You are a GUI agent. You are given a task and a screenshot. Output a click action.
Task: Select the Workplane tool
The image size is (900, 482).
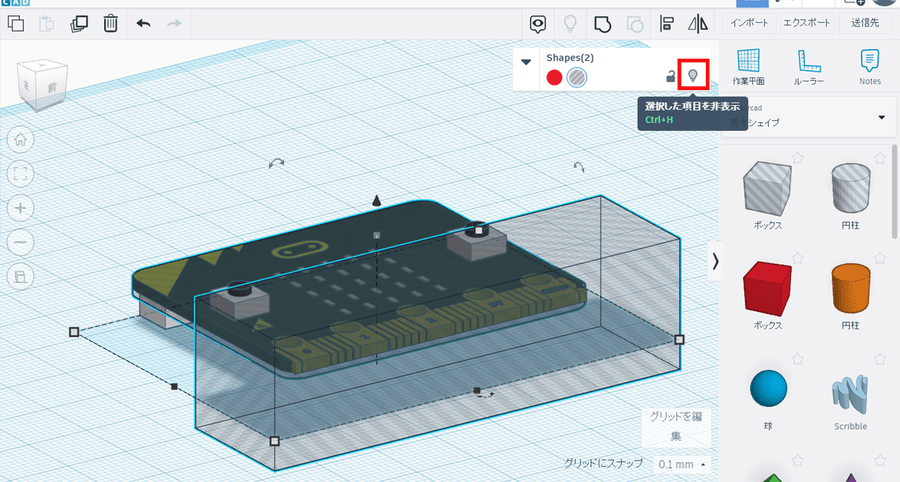[x=748, y=67]
